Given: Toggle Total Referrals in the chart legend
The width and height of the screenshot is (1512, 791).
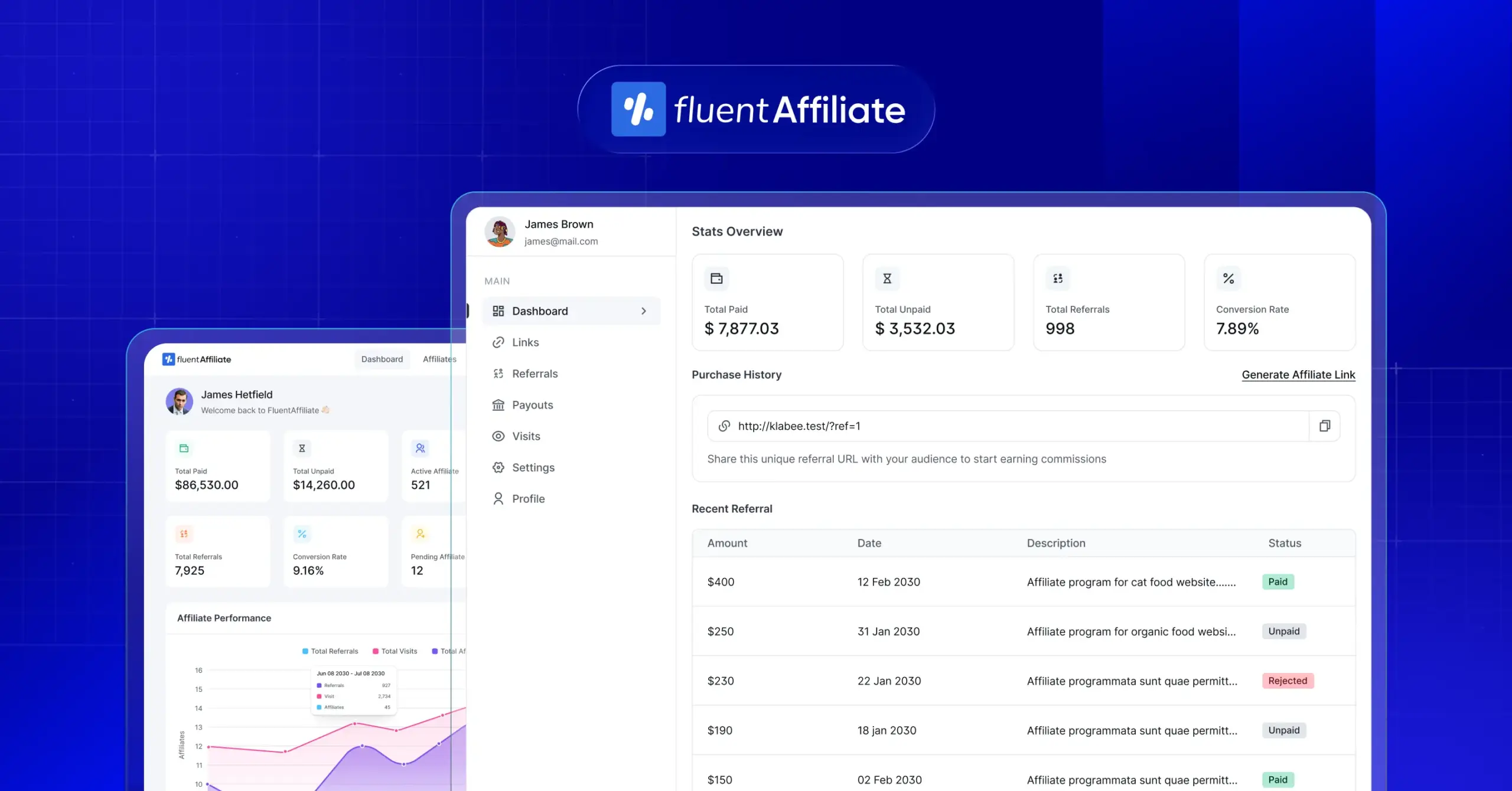Looking at the screenshot, I should (x=330, y=651).
